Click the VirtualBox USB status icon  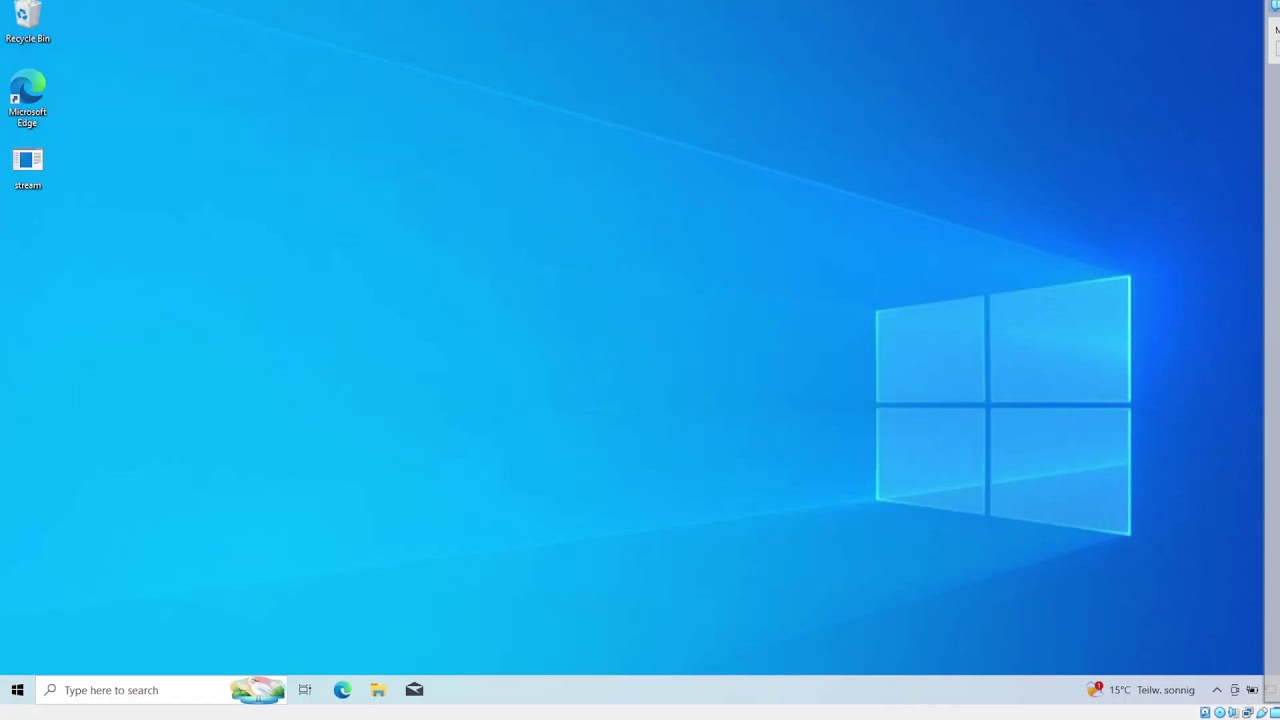(x=1262, y=712)
